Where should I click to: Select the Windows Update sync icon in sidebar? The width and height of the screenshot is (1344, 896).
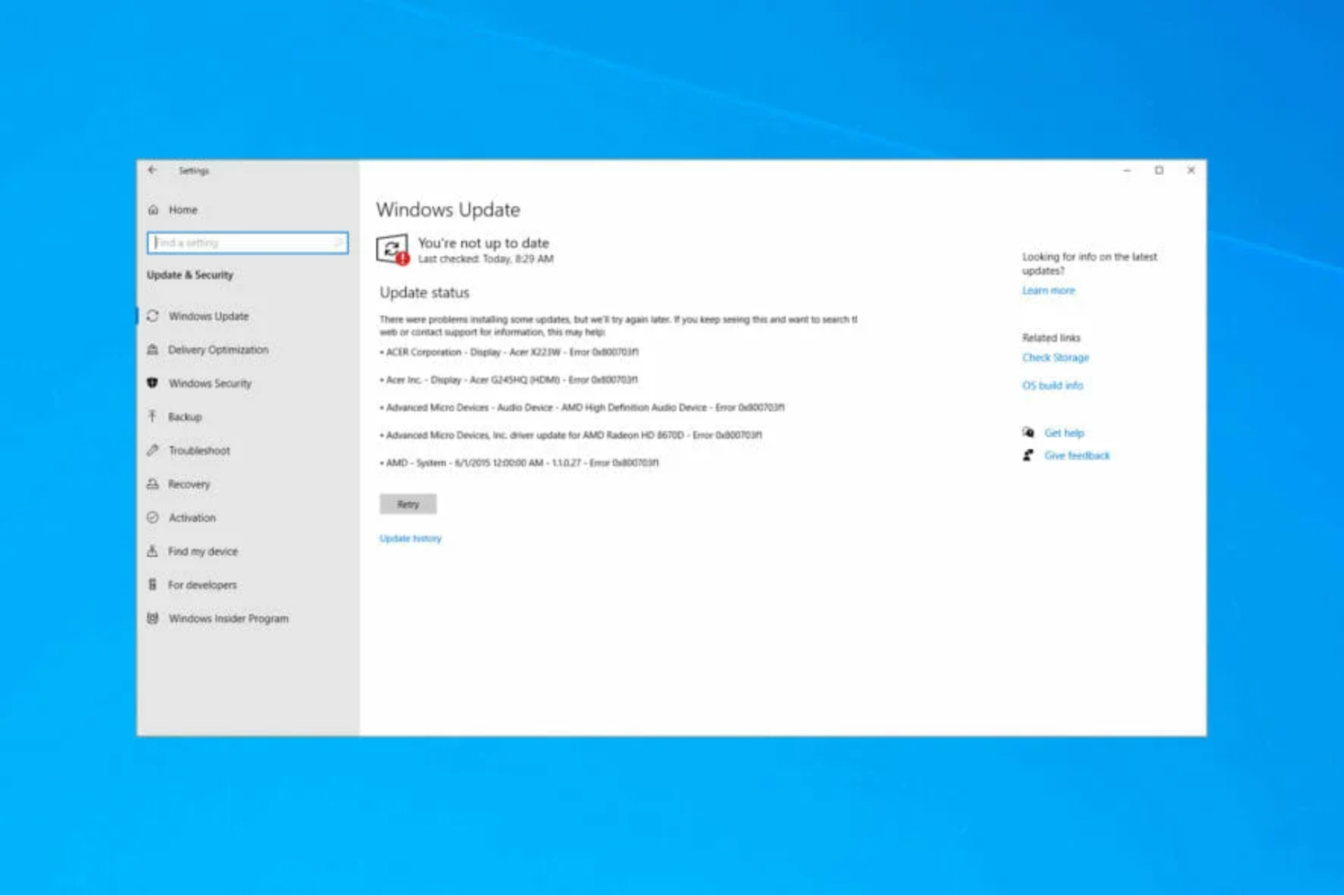coord(154,316)
